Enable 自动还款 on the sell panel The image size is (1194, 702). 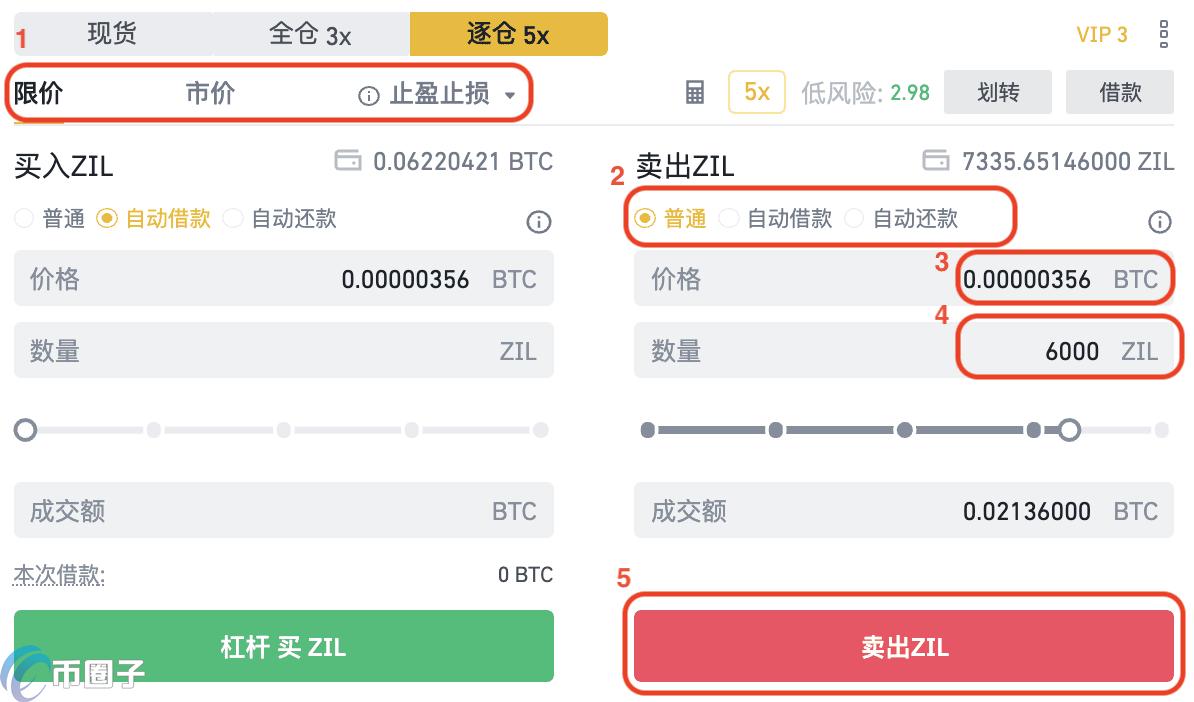click(x=856, y=218)
